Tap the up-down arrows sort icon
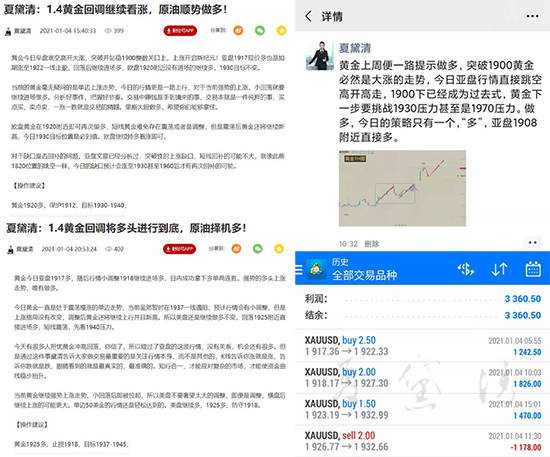Viewport: 550px width, 457px height. pyautogui.click(x=499, y=269)
